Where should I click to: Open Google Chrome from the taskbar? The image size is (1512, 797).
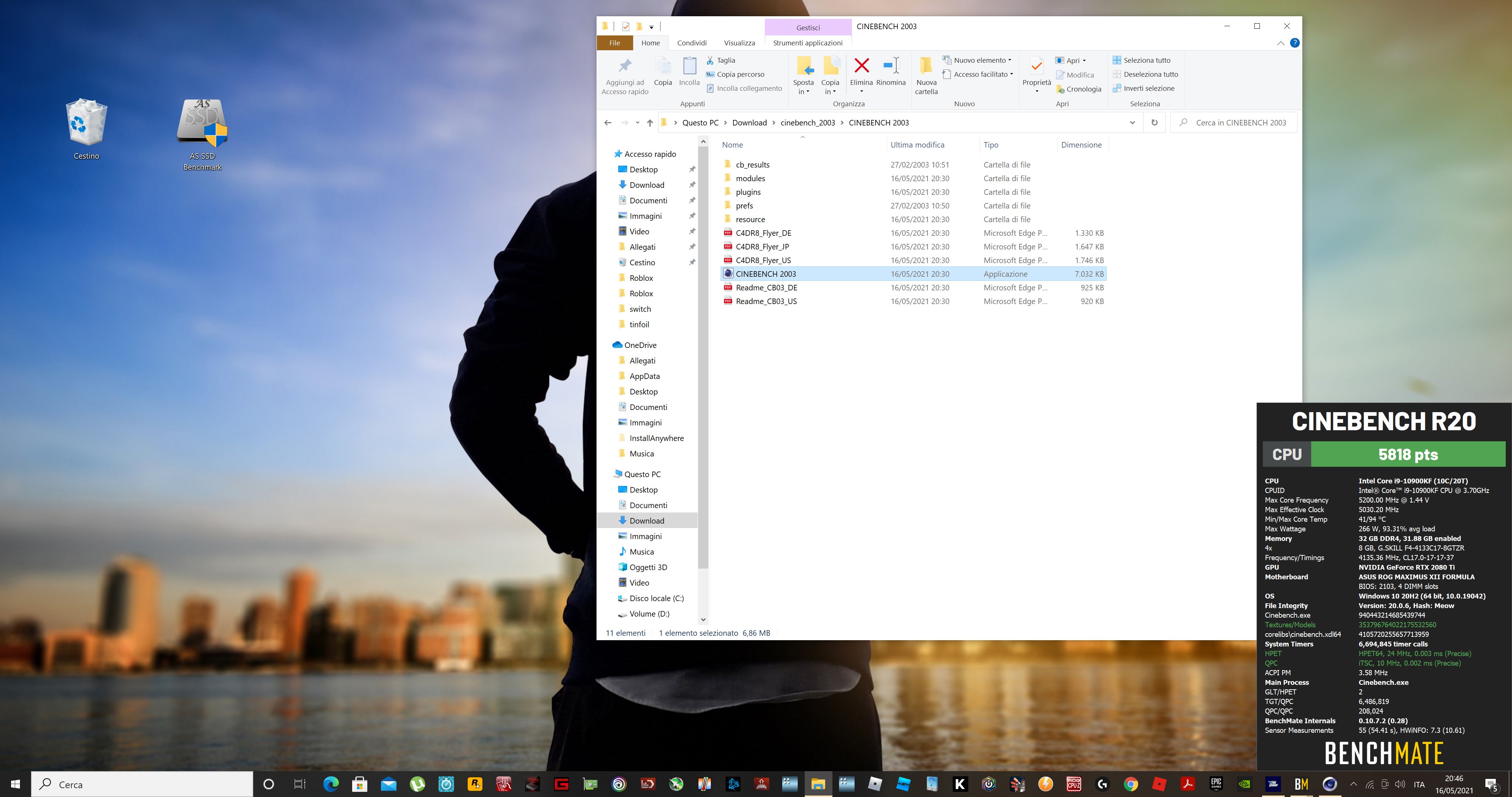coord(1131,784)
